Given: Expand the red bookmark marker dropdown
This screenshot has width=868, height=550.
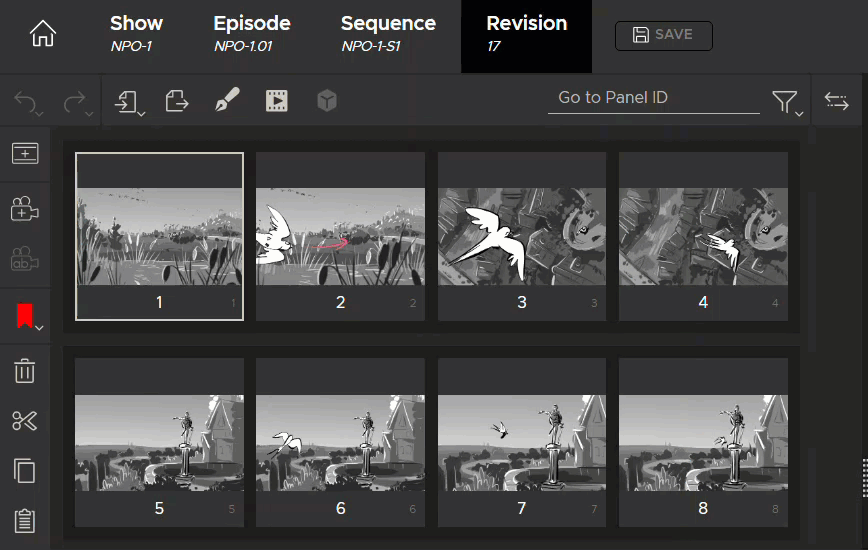Looking at the screenshot, I should pyautogui.click(x=28, y=318).
